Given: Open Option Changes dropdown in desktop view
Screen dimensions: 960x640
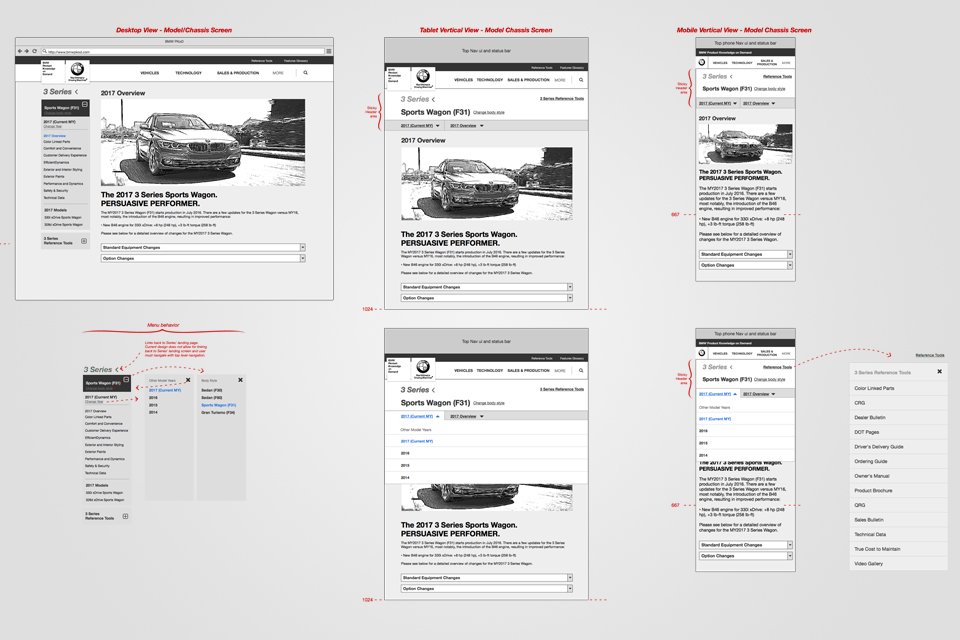Looking at the screenshot, I should click(x=203, y=258).
